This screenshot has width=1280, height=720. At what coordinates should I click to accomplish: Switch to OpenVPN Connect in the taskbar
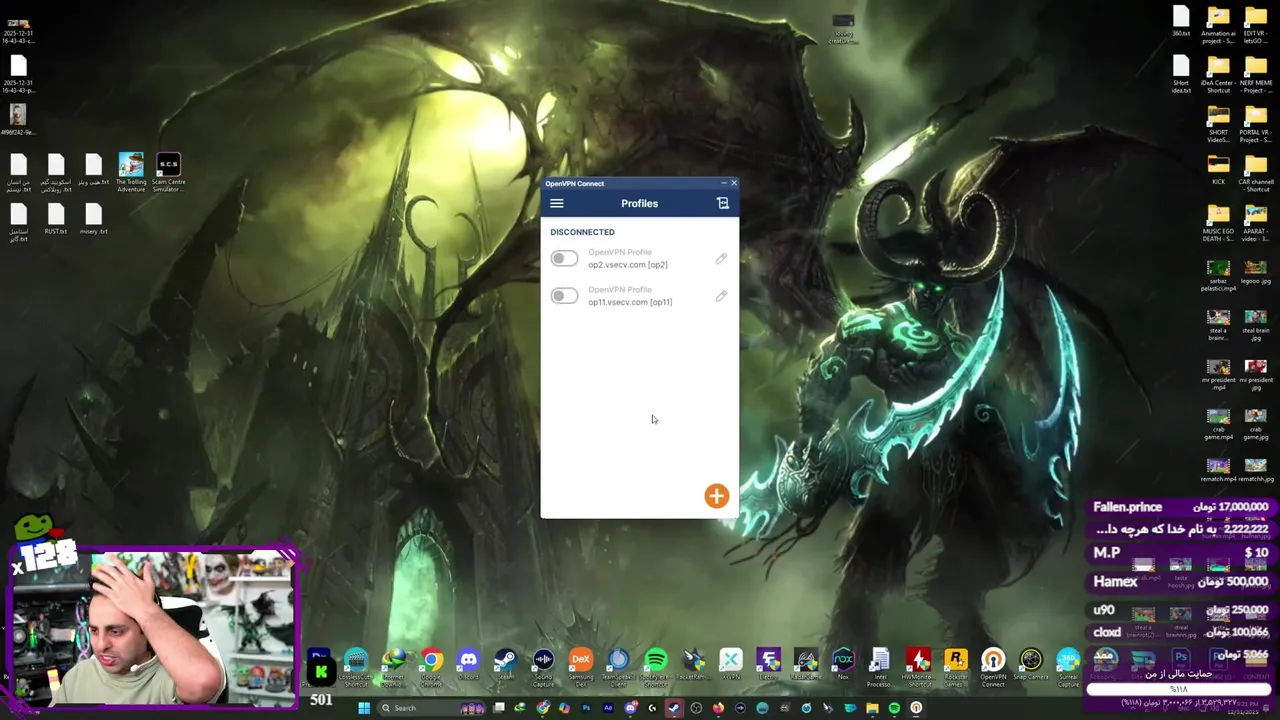pyautogui.click(x=916, y=708)
